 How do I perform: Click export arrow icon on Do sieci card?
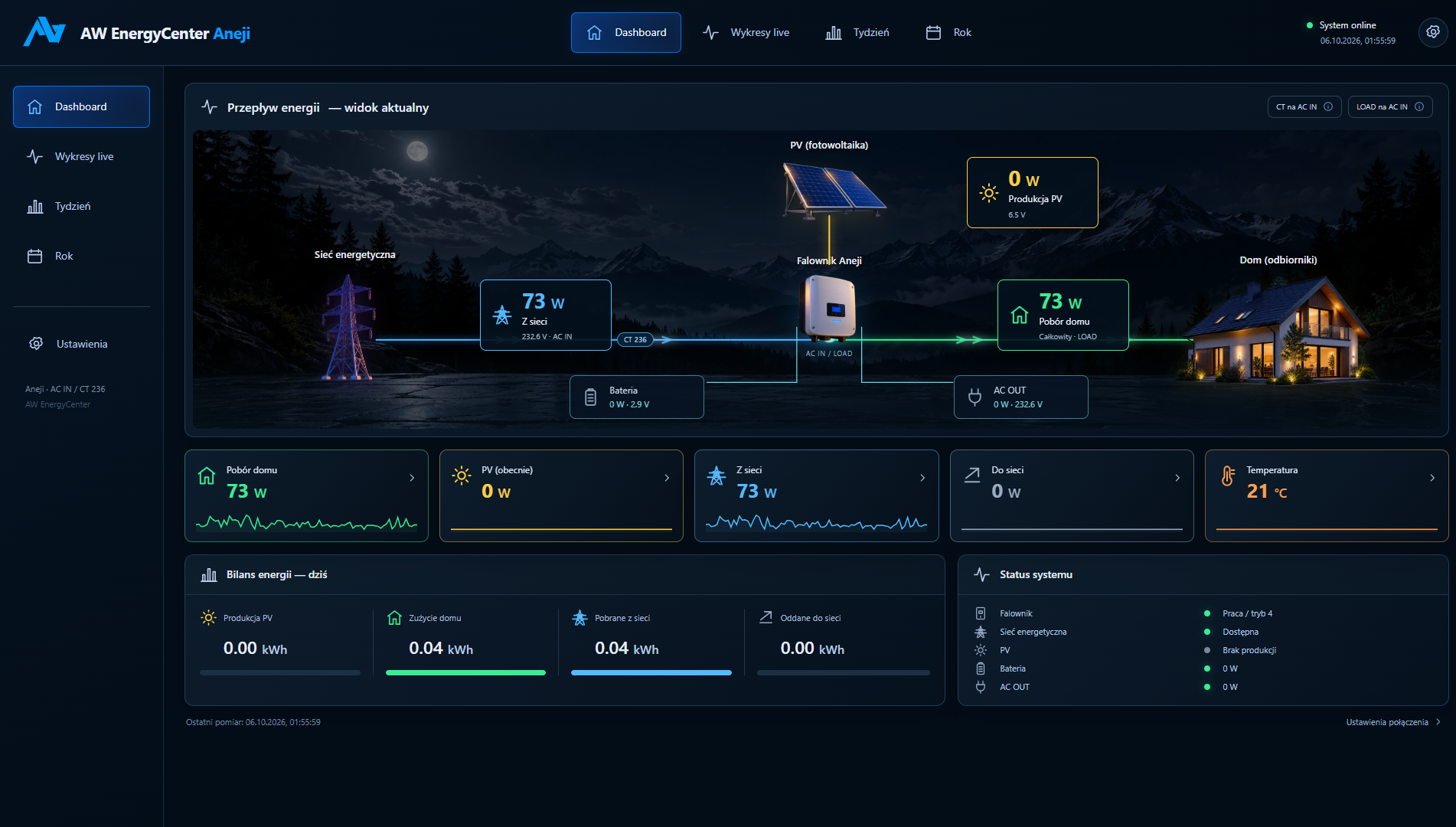(972, 476)
